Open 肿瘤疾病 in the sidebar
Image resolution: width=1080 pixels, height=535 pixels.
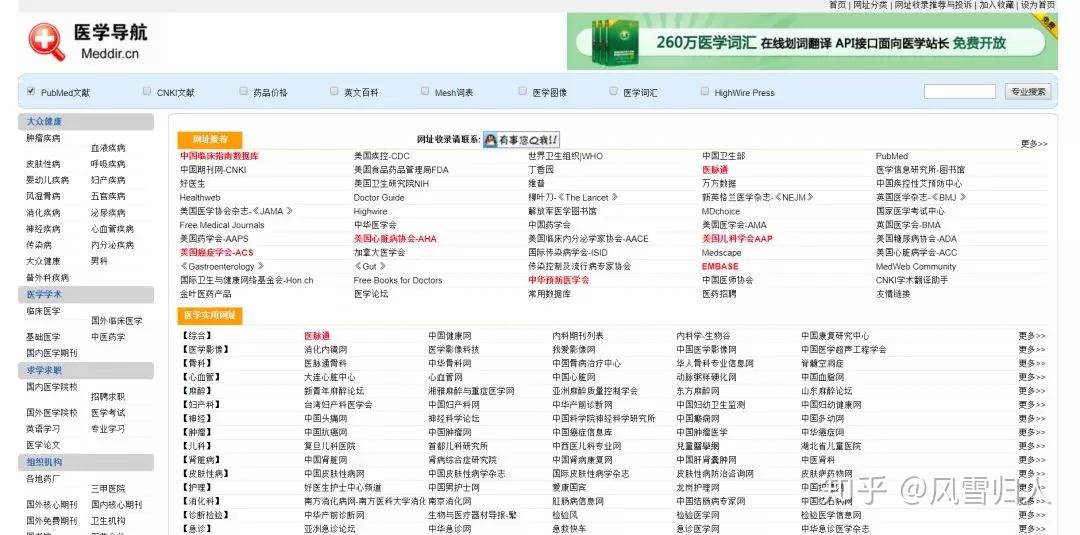43,138
